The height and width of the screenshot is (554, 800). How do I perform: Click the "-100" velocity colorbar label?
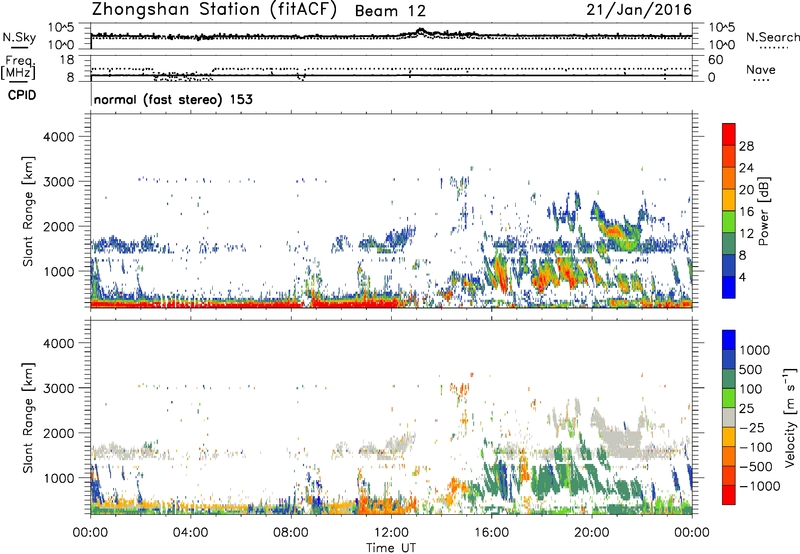coord(755,447)
